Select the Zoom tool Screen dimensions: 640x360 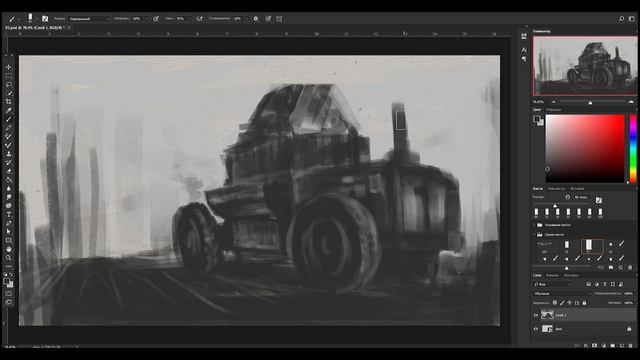click(9, 258)
